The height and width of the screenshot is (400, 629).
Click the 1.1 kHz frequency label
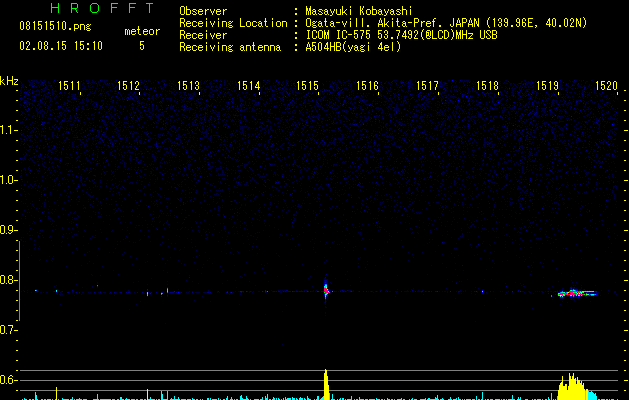pos(7,130)
